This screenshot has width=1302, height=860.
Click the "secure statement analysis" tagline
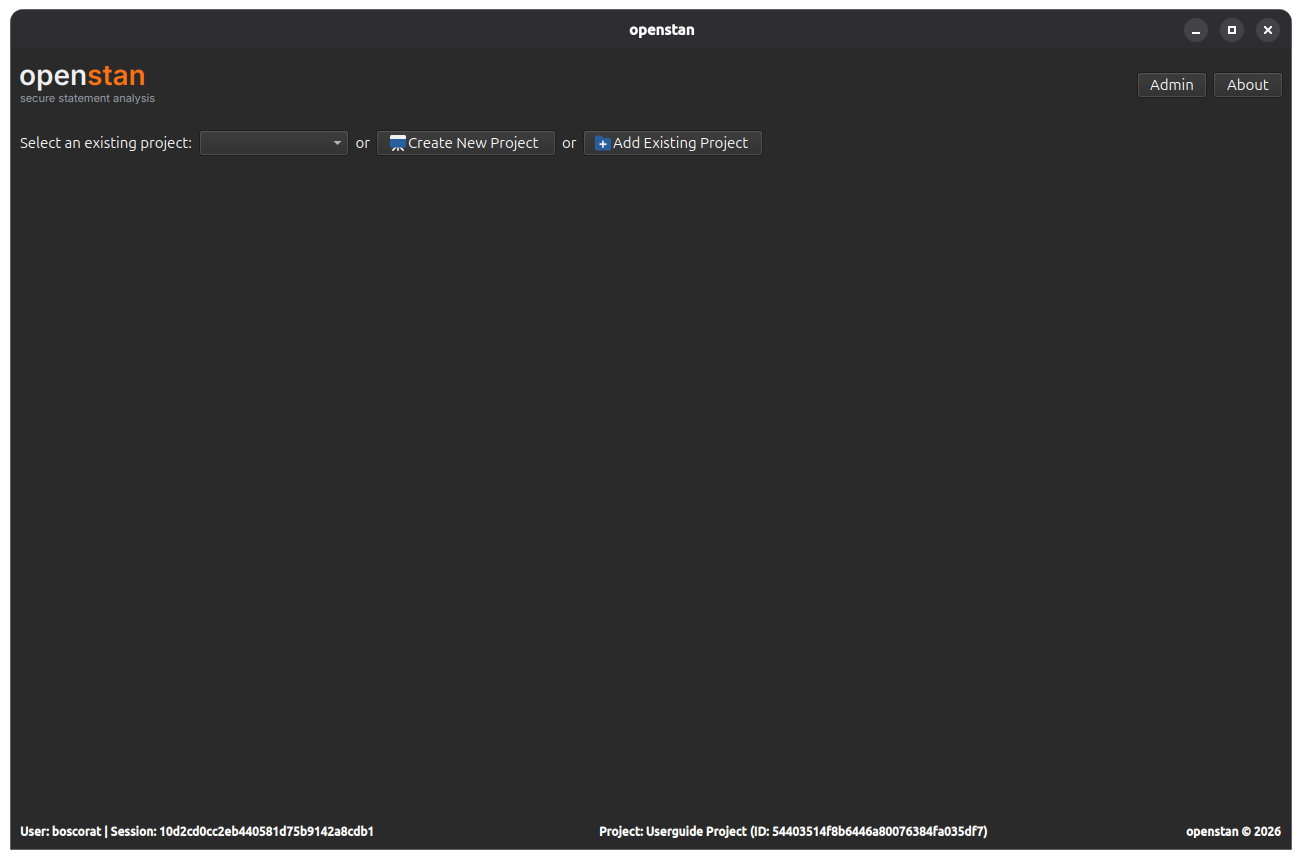tap(88, 99)
